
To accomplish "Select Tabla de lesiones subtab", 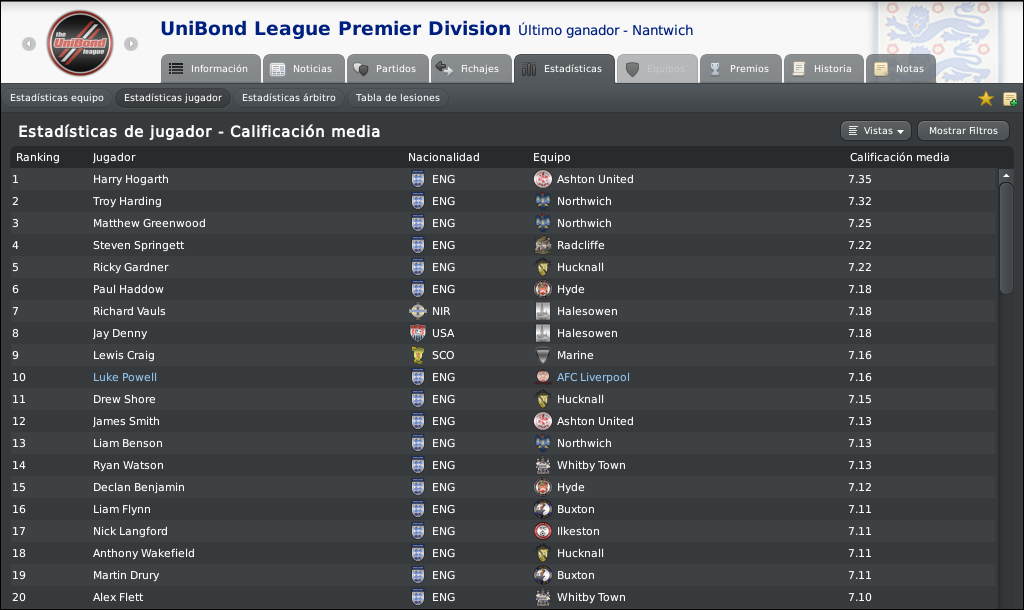I will [x=398, y=98].
